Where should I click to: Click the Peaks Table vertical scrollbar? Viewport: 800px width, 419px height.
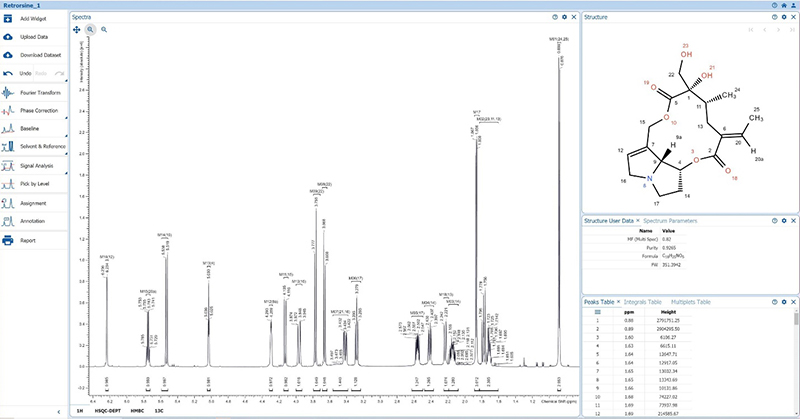795,360
